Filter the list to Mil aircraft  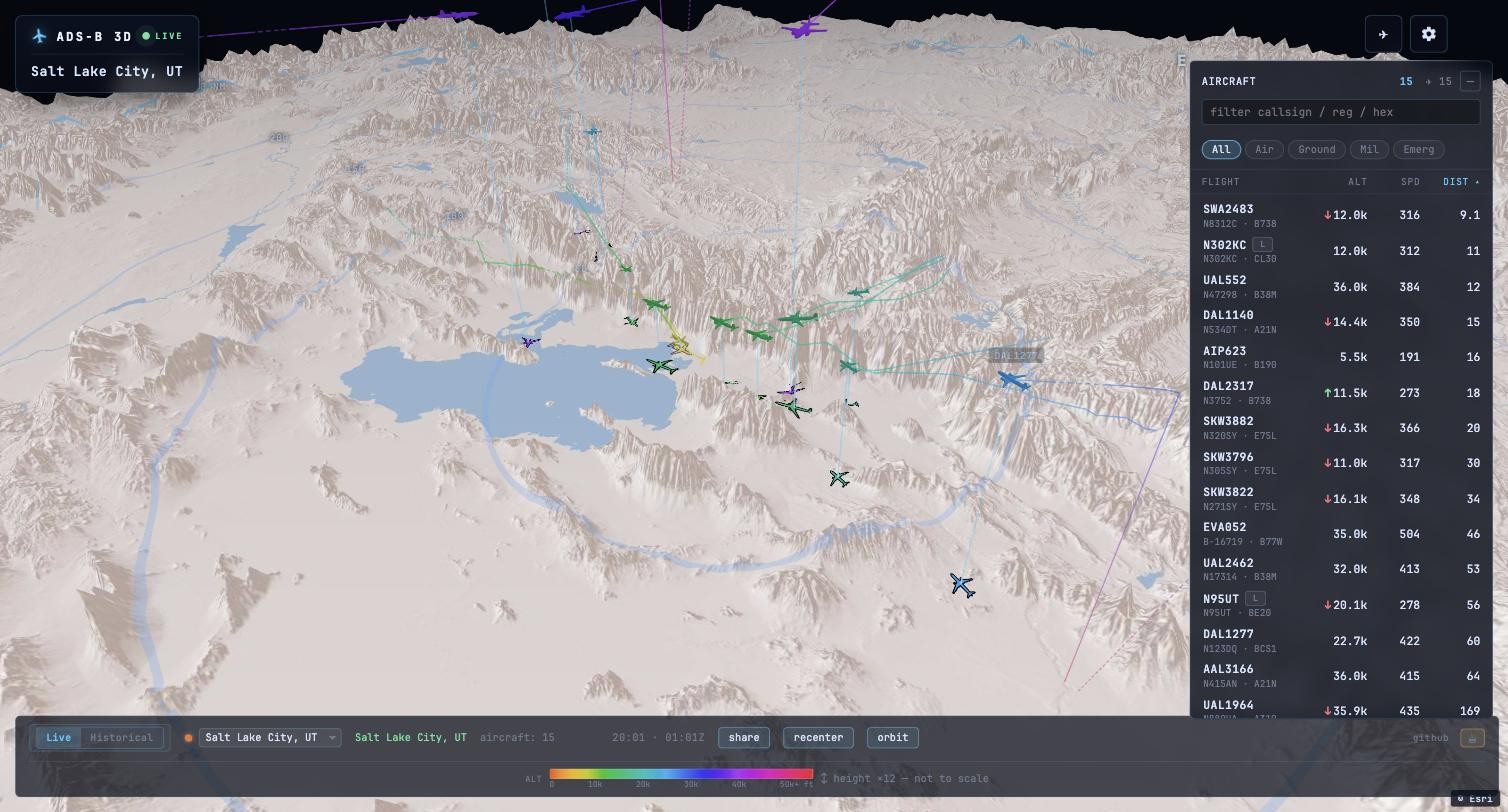pos(1369,149)
